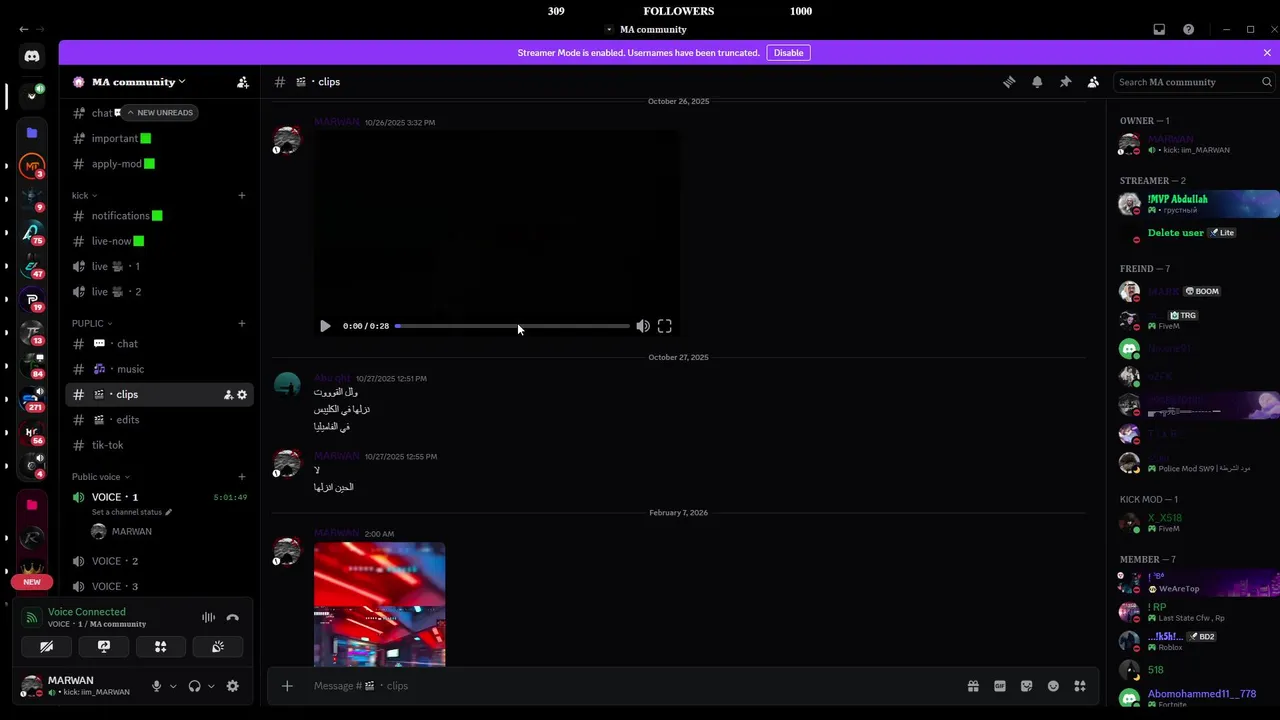
Task: Open the music channel
Action: tap(159, 369)
